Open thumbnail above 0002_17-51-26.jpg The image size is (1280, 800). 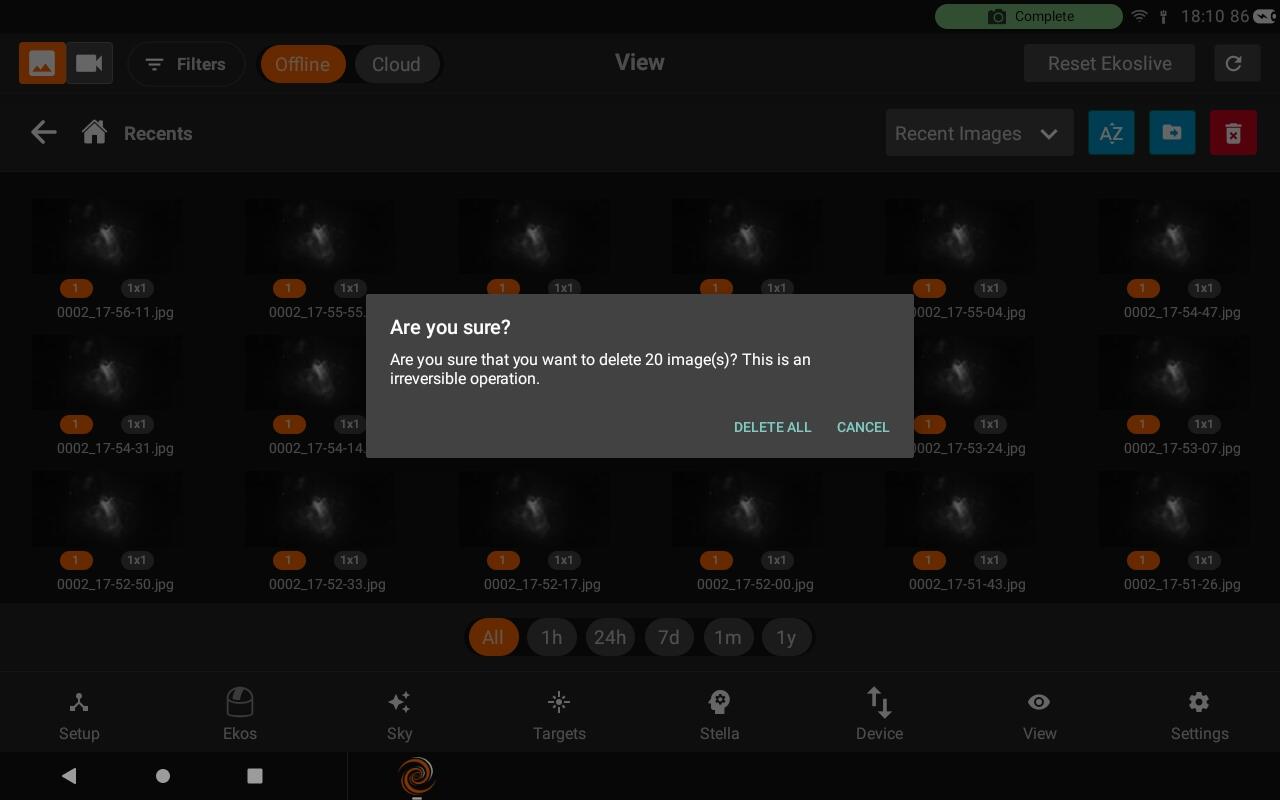[x=1173, y=508]
